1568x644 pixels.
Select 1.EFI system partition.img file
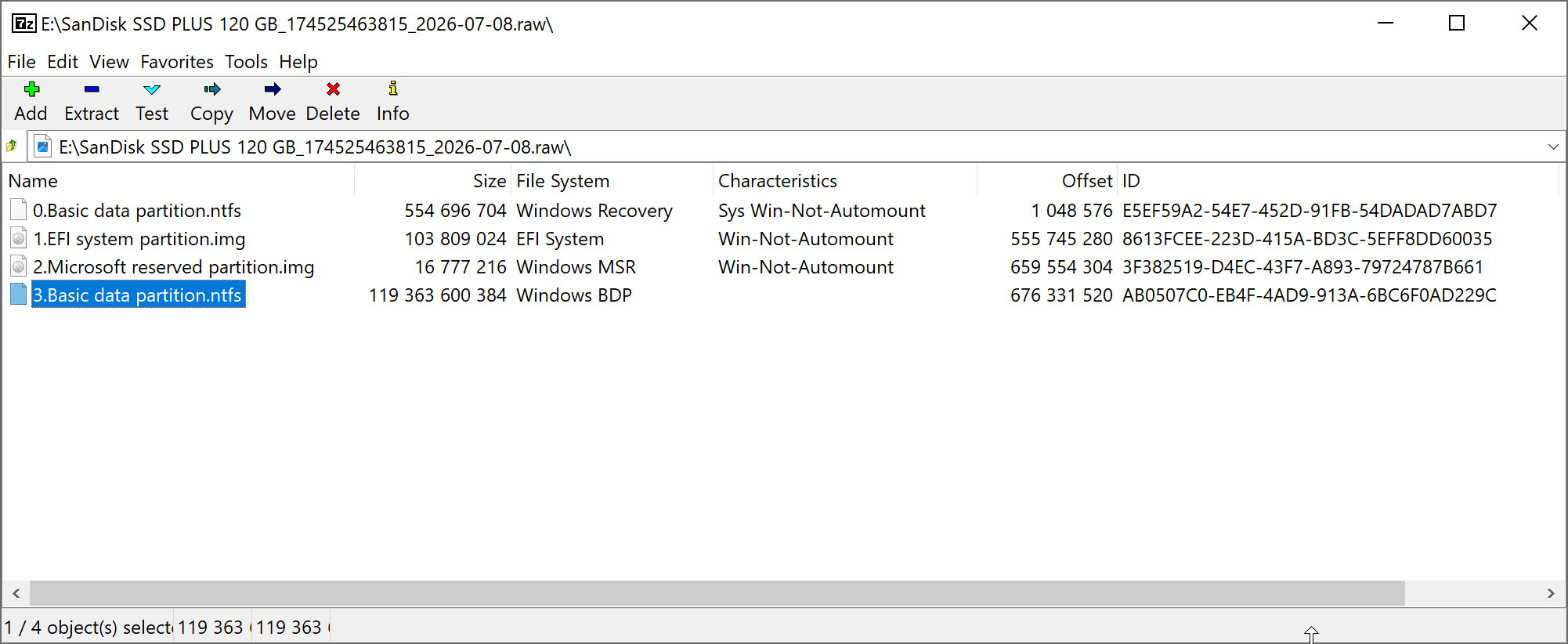pos(139,238)
